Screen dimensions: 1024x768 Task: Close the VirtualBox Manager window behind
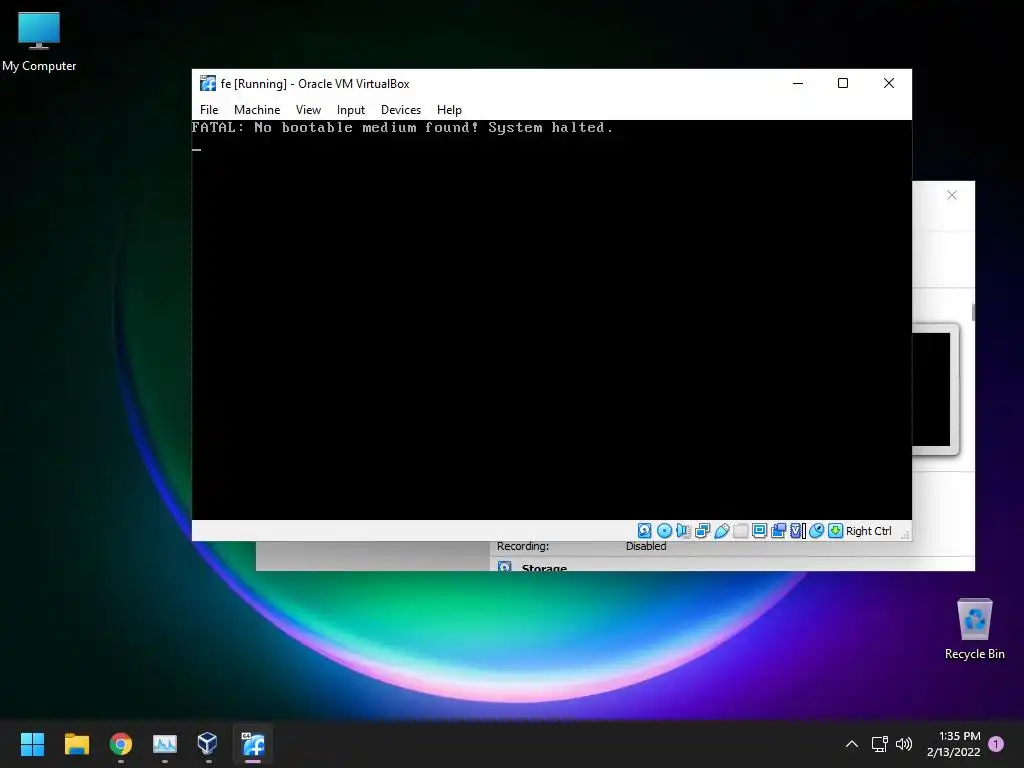pyautogui.click(x=952, y=195)
